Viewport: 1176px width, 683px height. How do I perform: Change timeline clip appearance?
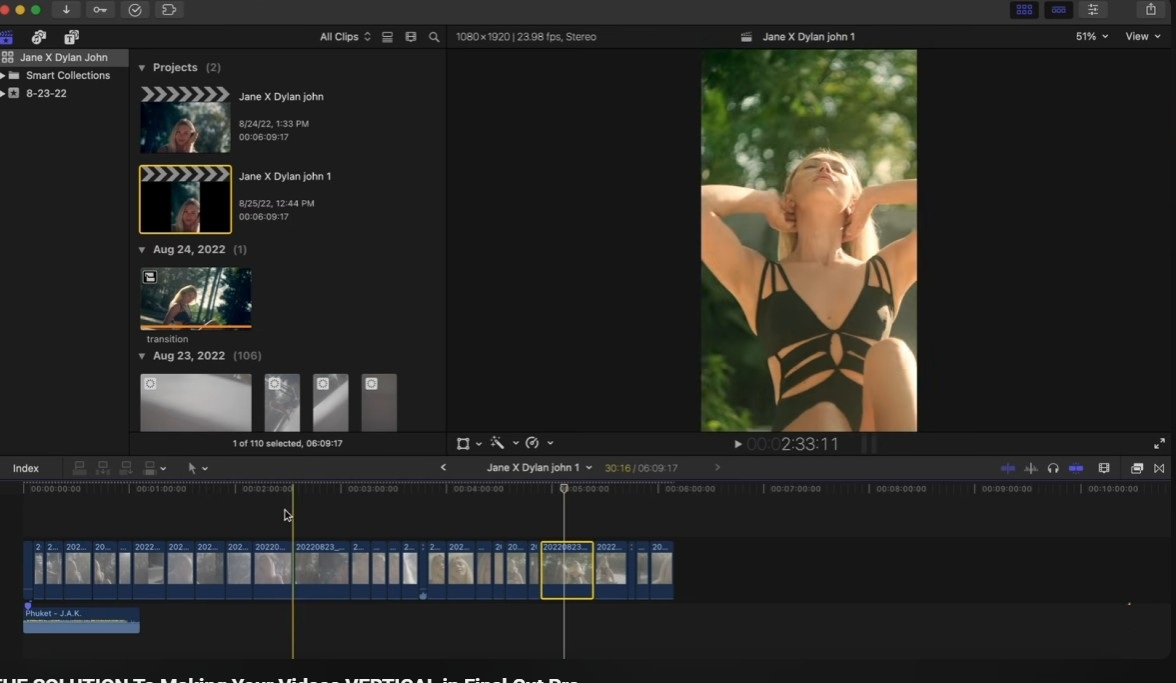[1104, 468]
